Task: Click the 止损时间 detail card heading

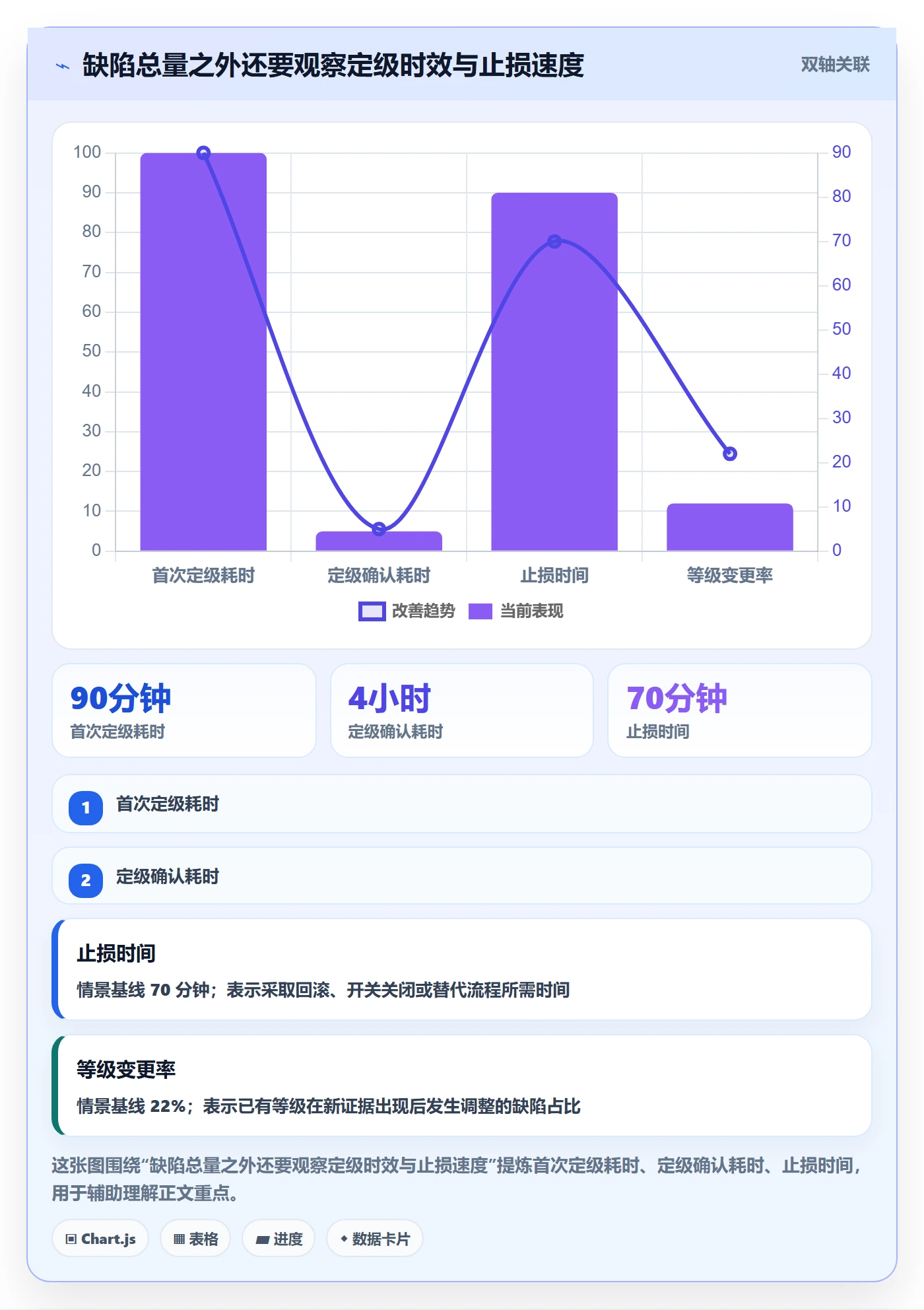Action: tap(116, 953)
